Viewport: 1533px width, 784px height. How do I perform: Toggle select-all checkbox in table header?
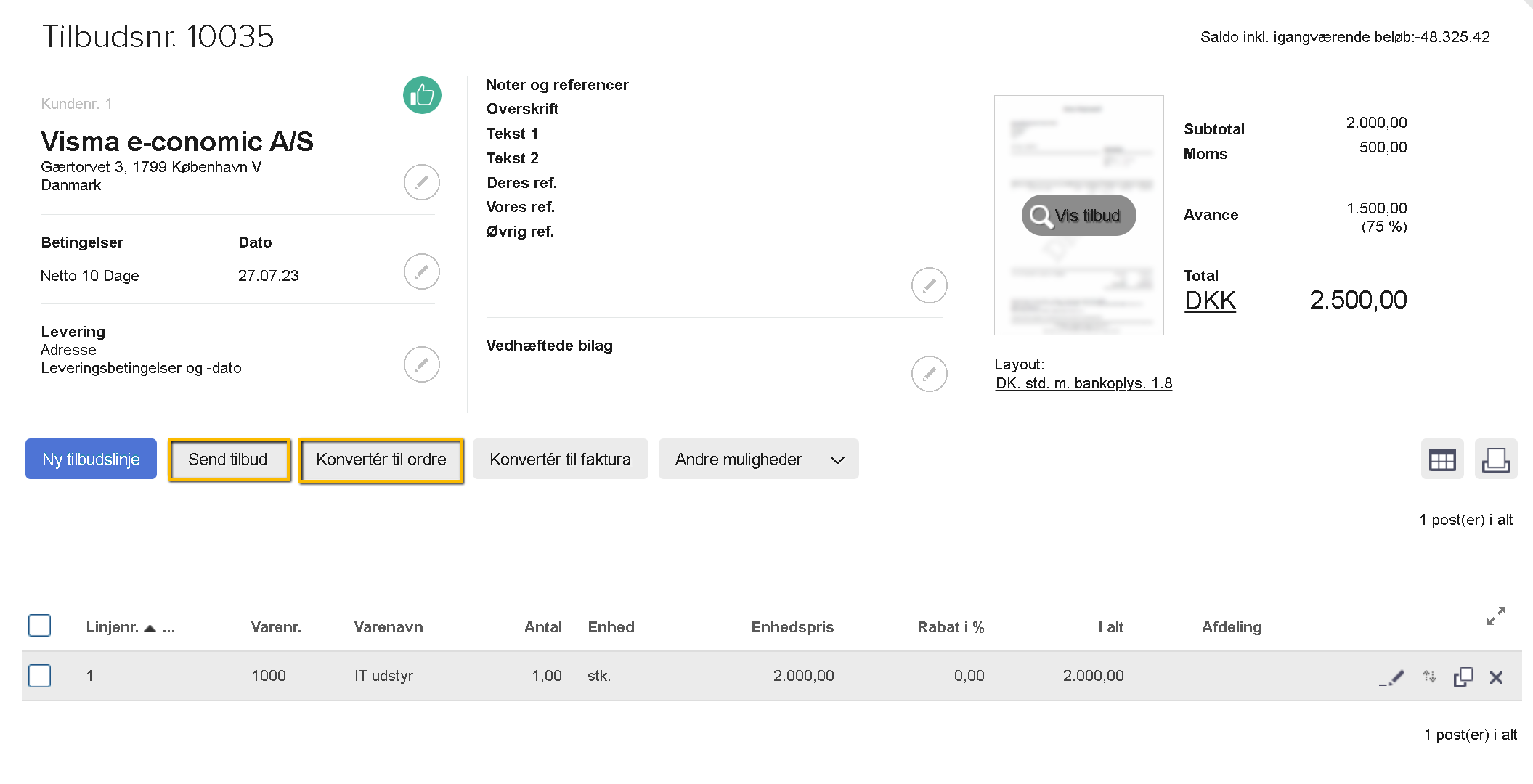(40, 625)
